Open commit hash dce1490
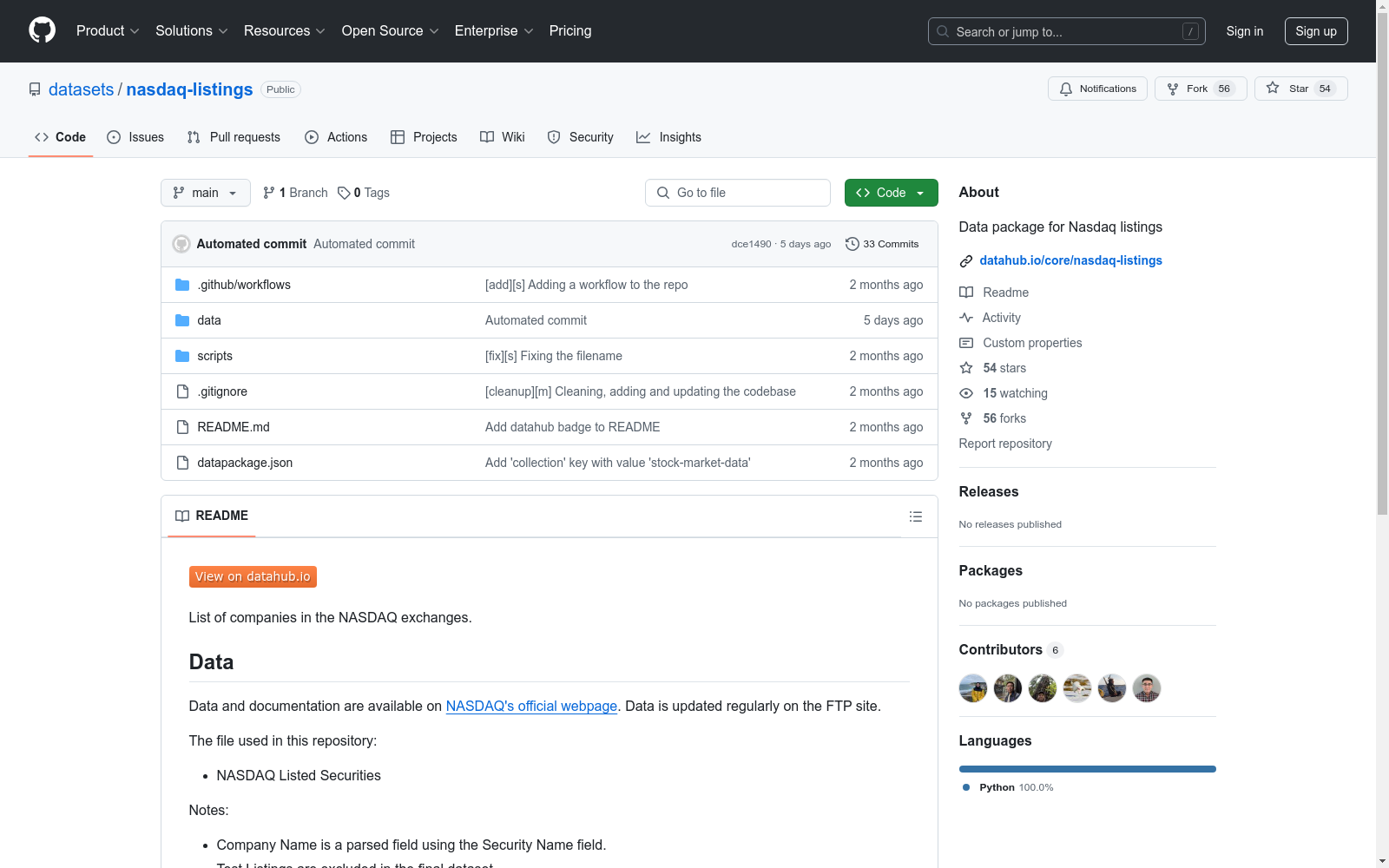Image resolution: width=1389 pixels, height=868 pixels. (751, 244)
